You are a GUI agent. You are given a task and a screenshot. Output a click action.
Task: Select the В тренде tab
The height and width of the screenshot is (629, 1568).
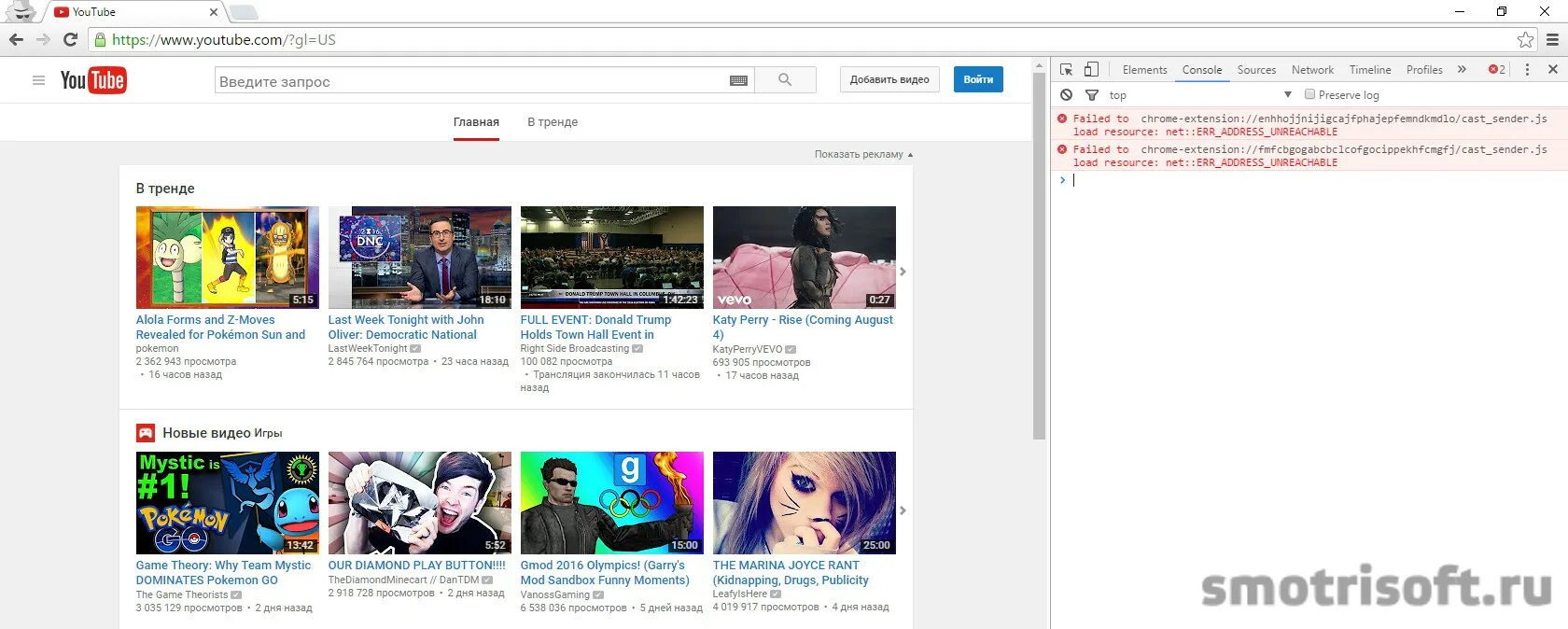point(553,122)
